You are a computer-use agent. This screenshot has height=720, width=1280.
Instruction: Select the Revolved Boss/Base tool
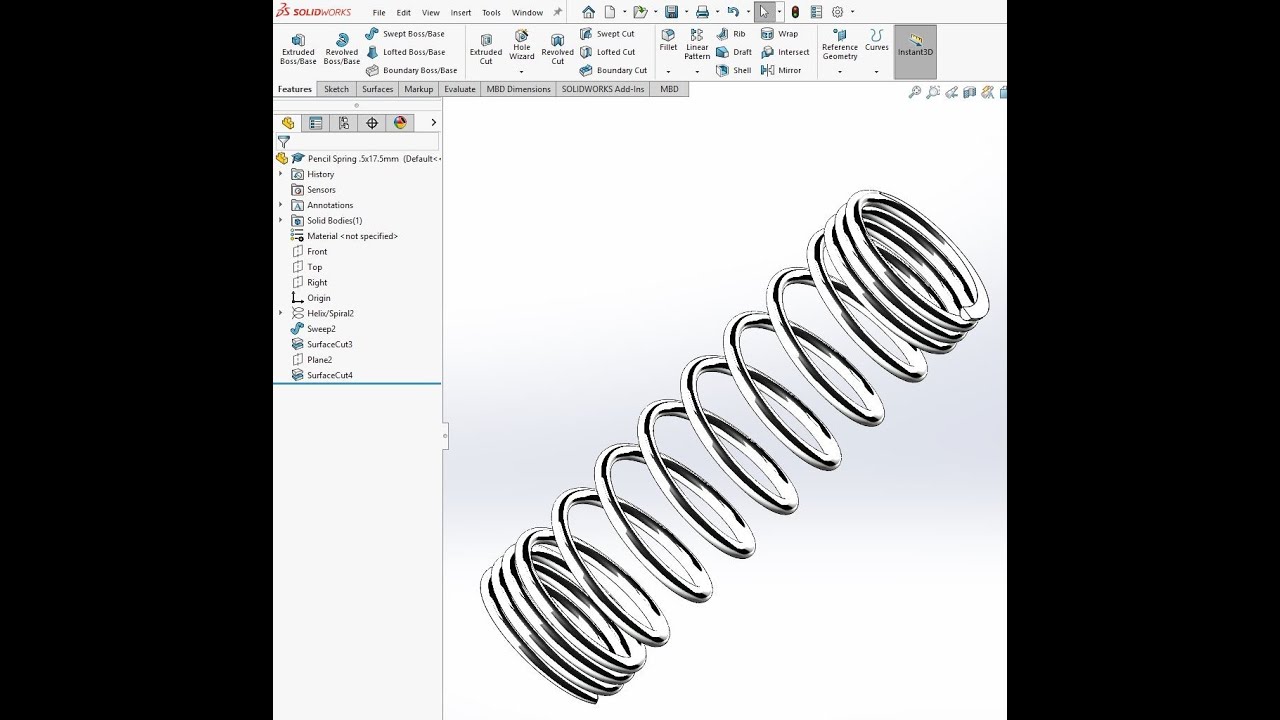click(x=341, y=48)
